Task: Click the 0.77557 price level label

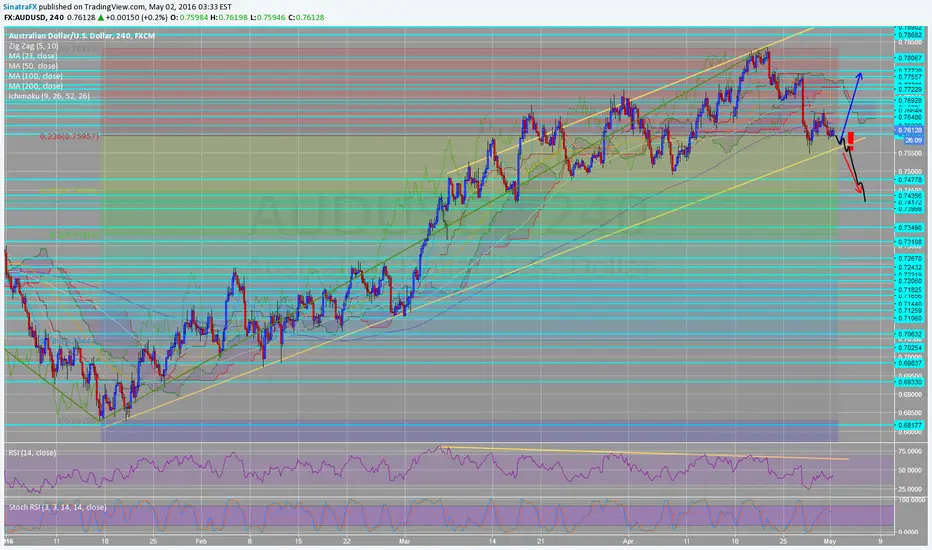Action: 909,77
